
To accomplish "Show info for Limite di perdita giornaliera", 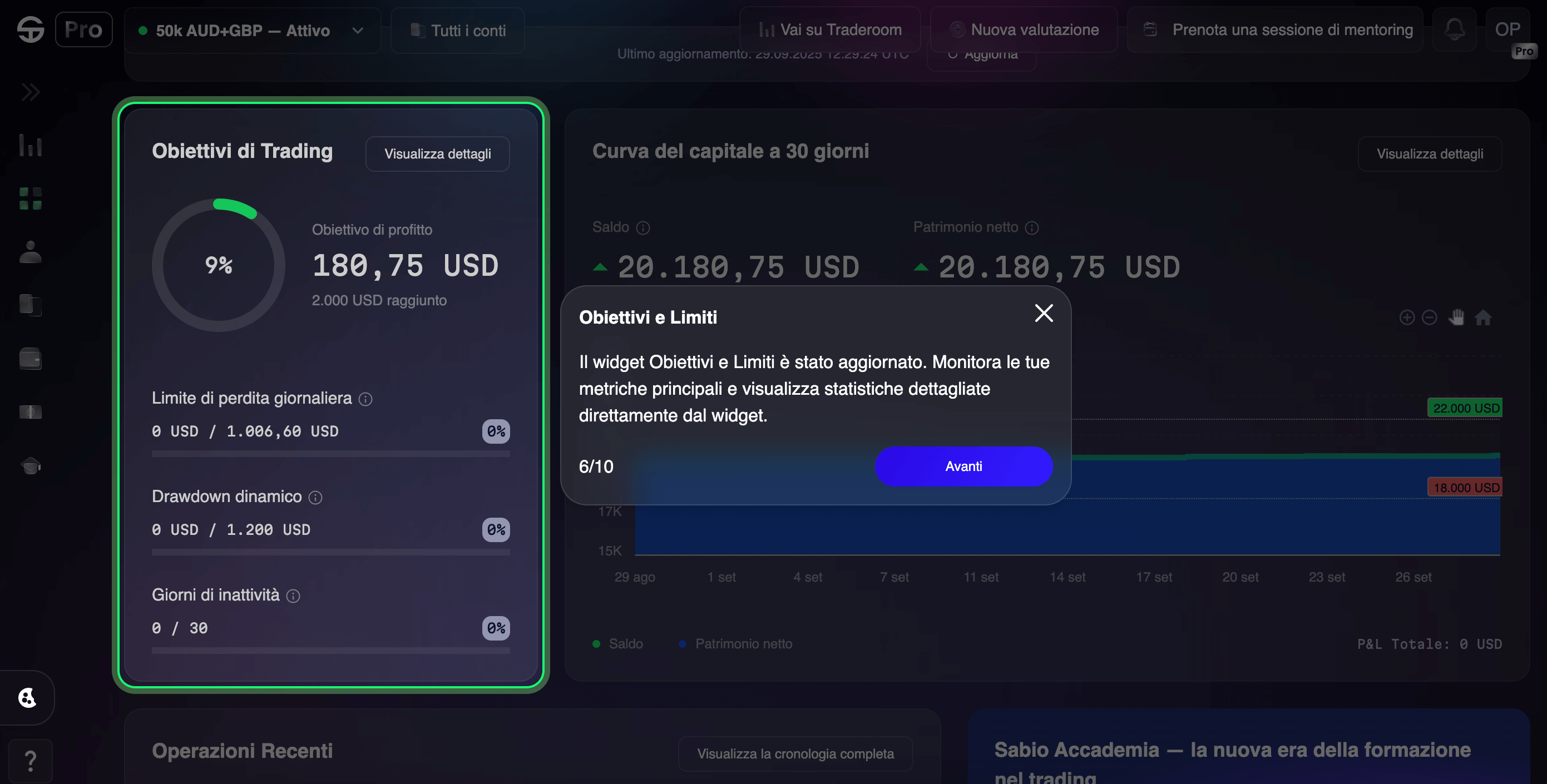I will [x=365, y=399].
